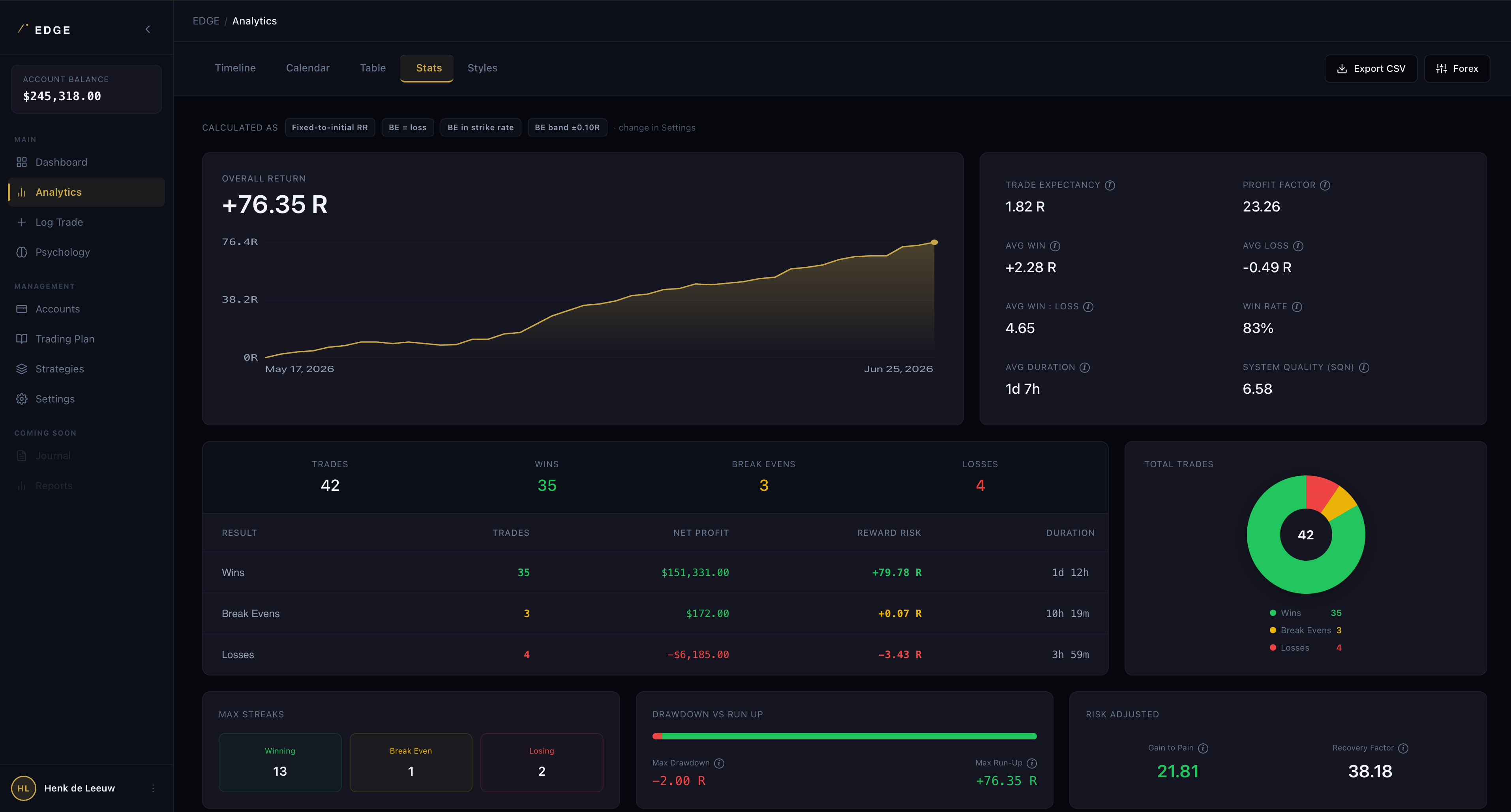Click the System Quality (SQN) info icon

1364,368
